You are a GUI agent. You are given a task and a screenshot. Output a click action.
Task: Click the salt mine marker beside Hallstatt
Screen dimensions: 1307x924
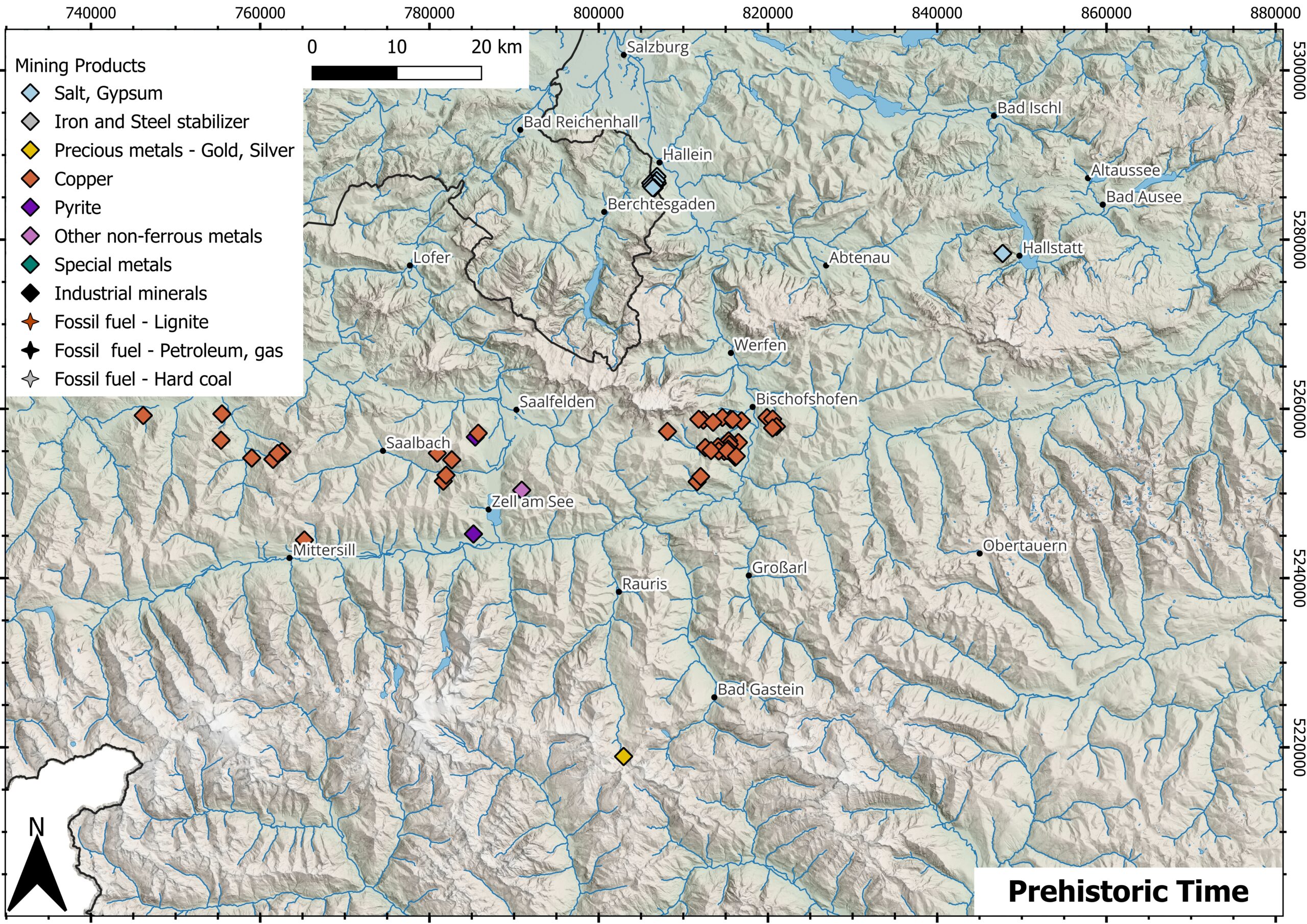[1002, 253]
